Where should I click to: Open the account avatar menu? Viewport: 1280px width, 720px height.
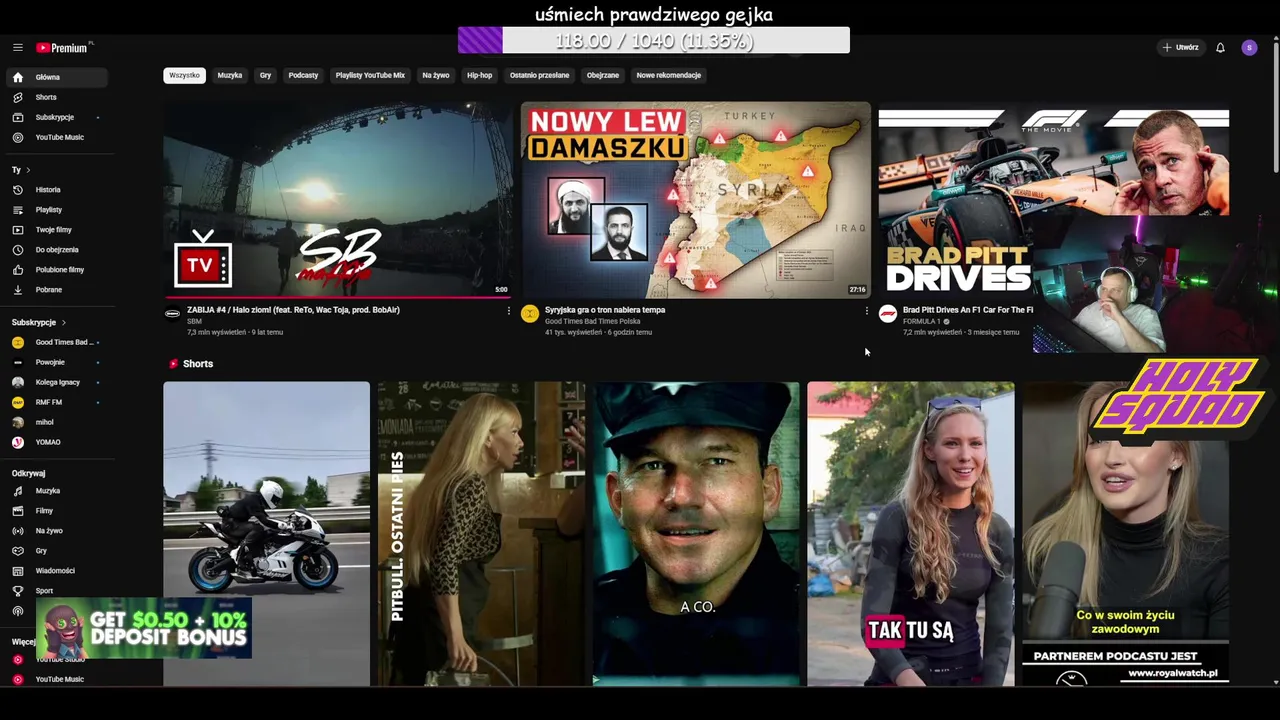1249,47
